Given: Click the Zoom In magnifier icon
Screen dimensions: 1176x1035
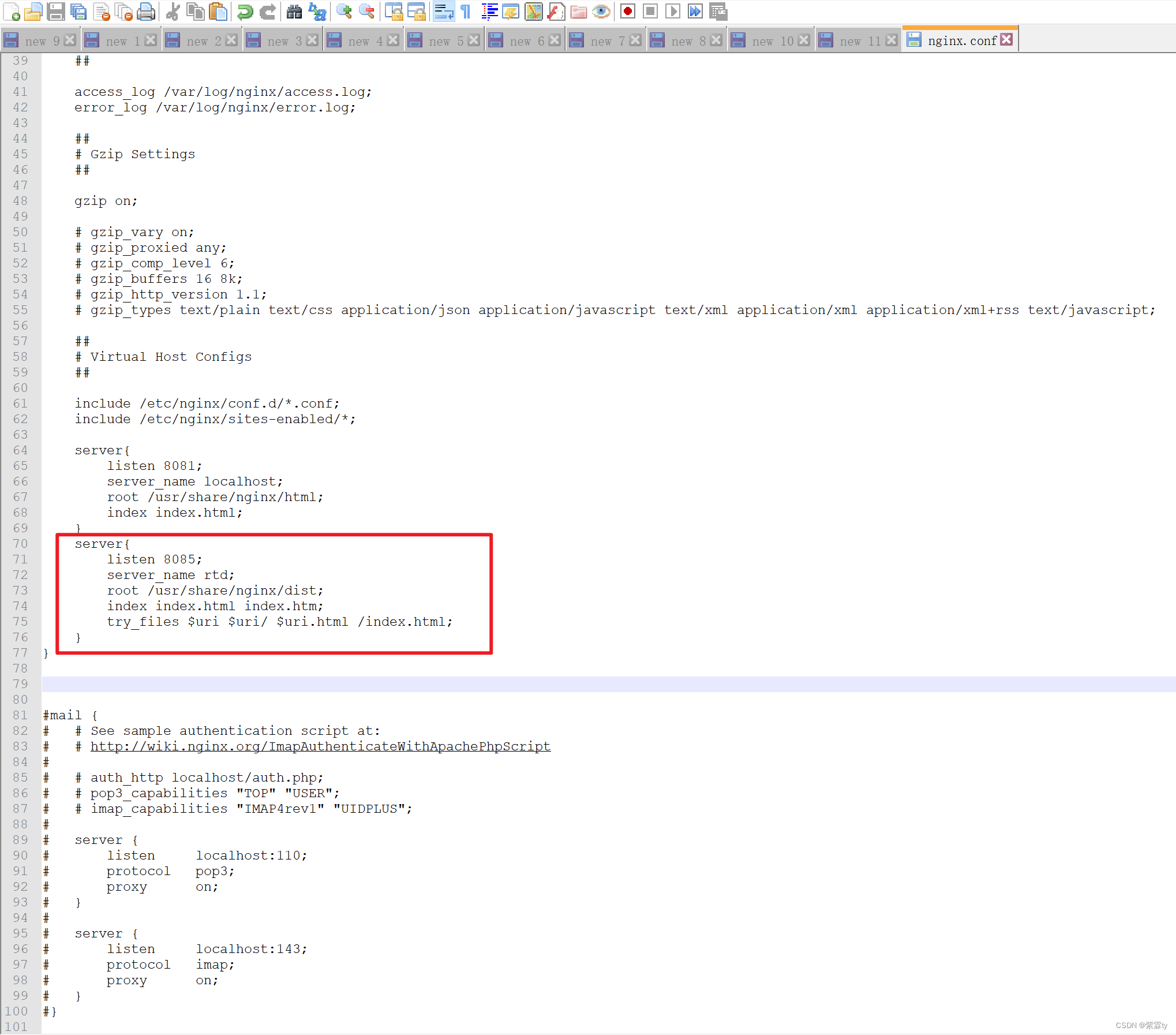Looking at the screenshot, I should coord(344,11).
